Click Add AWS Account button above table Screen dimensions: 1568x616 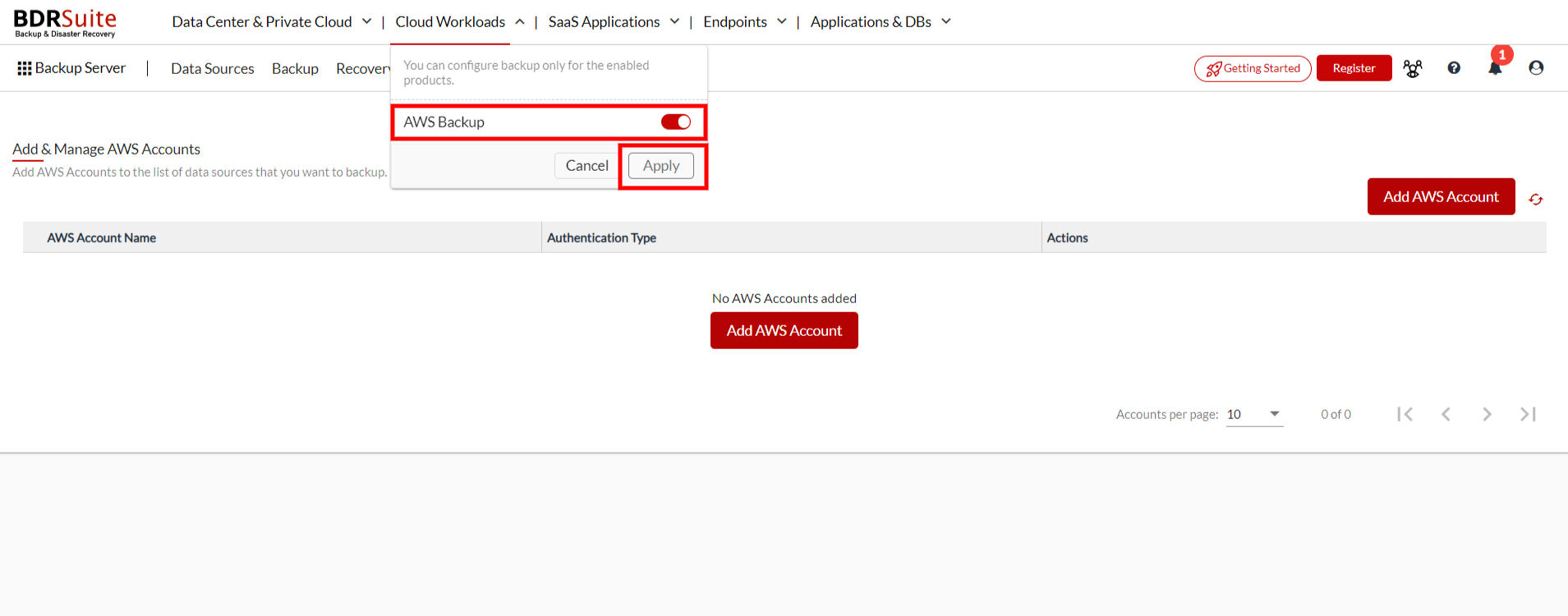tap(1441, 196)
